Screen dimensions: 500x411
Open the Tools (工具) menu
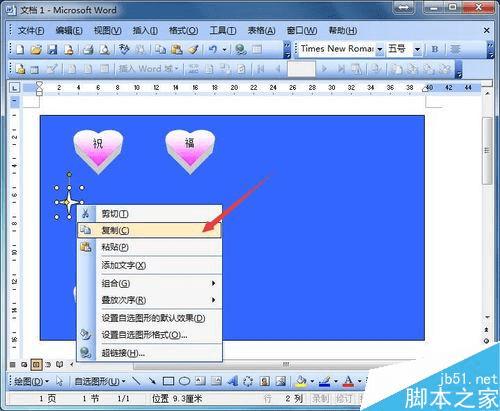click(222, 31)
